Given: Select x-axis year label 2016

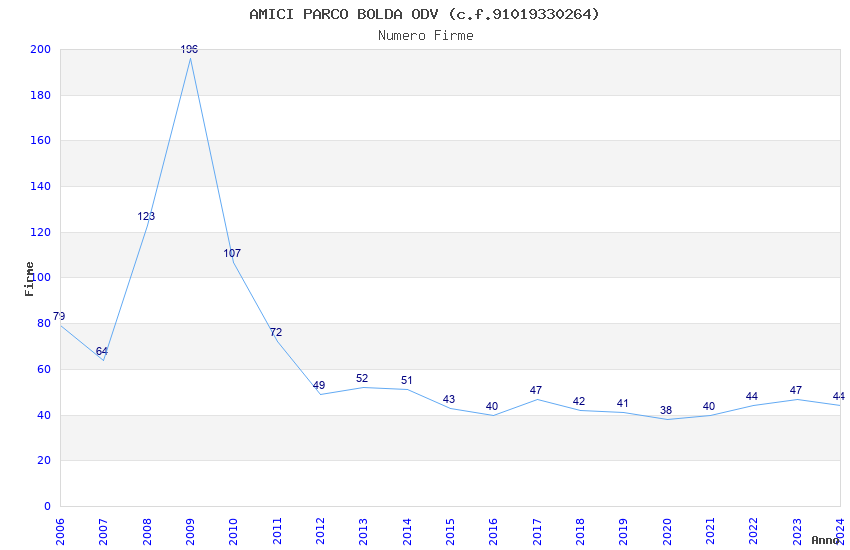Looking at the screenshot, I should coord(493,532).
